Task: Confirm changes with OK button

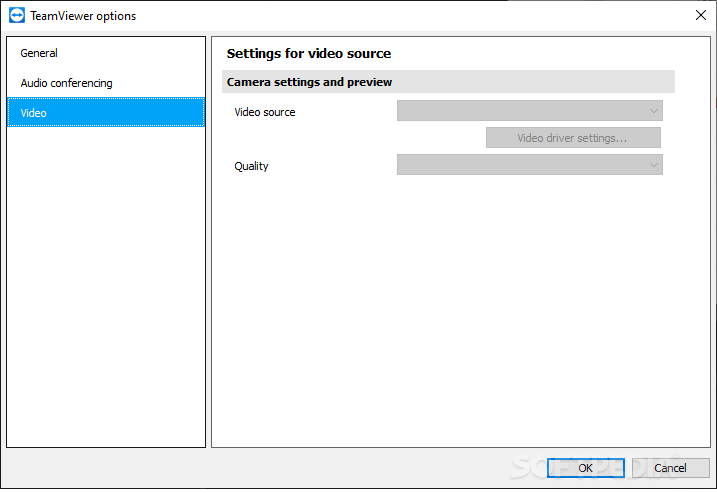Action: pyautogui.click(x=586, y=468)
